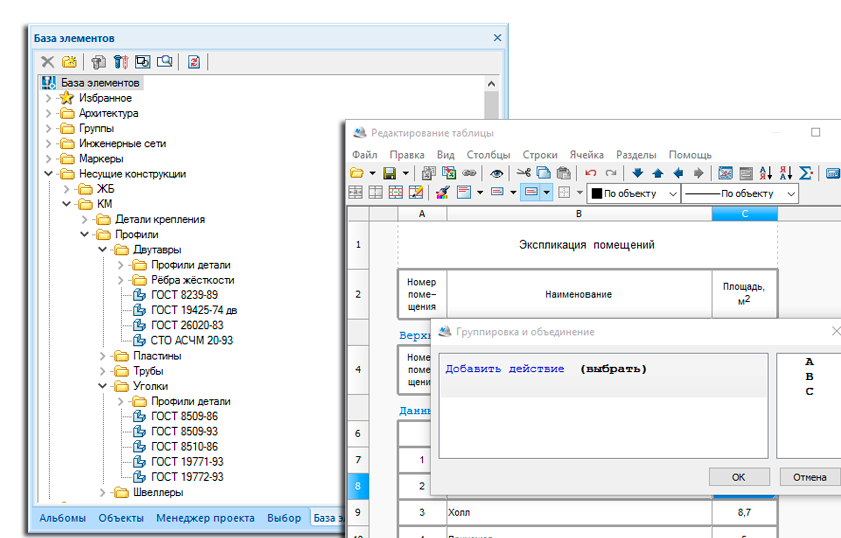The height and width of the screenshot is (538, 841).
Task: Open the Ячейка menu
Action: tap(587, 154)
